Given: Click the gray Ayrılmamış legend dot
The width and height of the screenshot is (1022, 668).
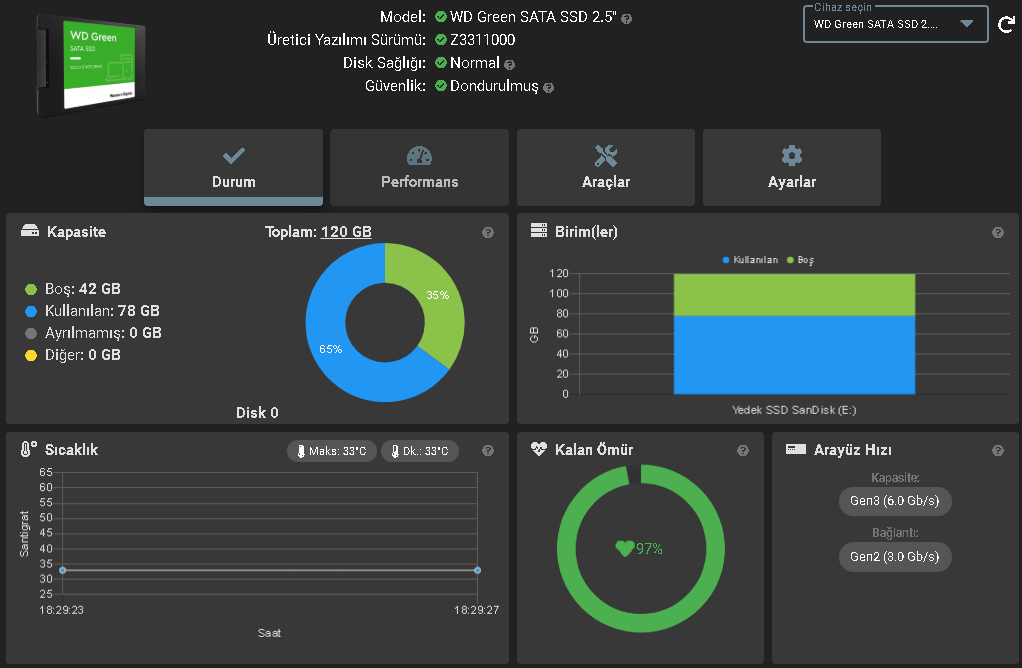Looking at the screenshot, I should (x=31, y=334).
